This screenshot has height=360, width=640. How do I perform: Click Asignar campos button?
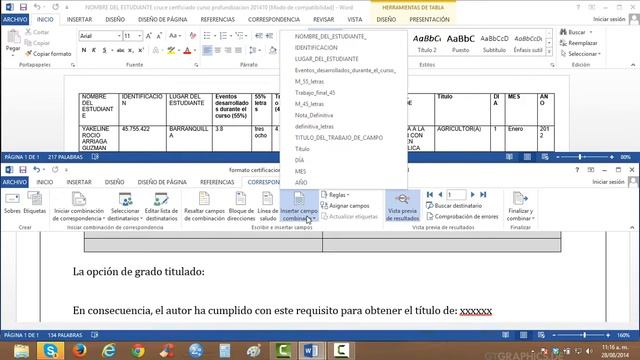click(345, 206)
